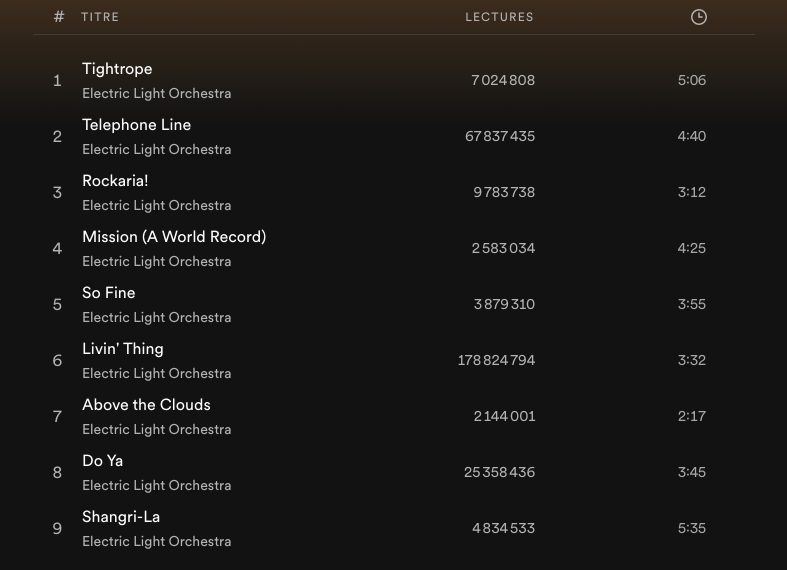Select Mission (A World Record) track
787x570 pixels.
174,237
